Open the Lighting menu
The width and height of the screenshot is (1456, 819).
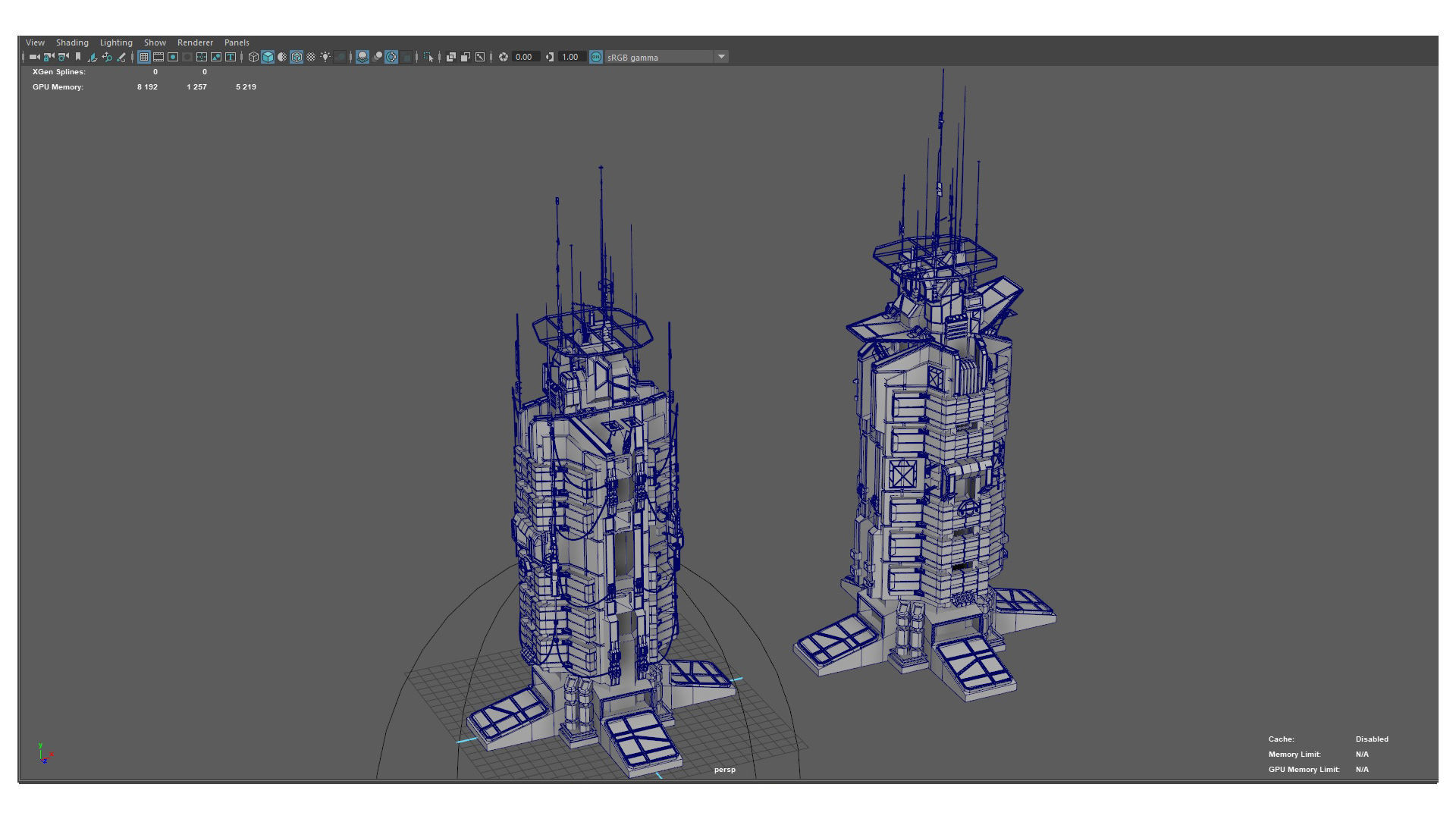116,42
